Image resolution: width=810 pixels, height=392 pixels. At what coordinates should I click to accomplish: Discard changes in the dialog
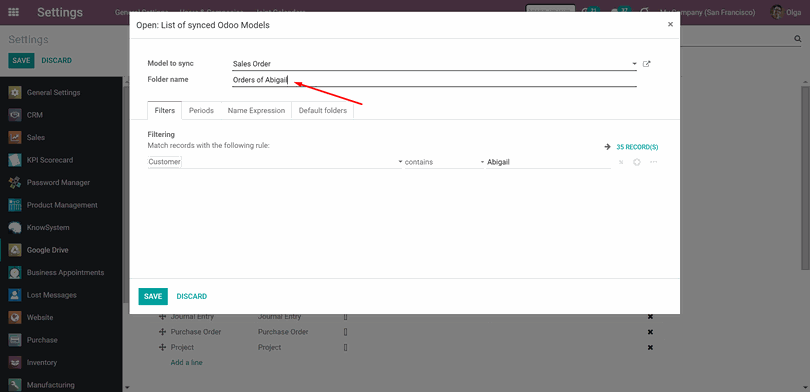click(192, 296)
